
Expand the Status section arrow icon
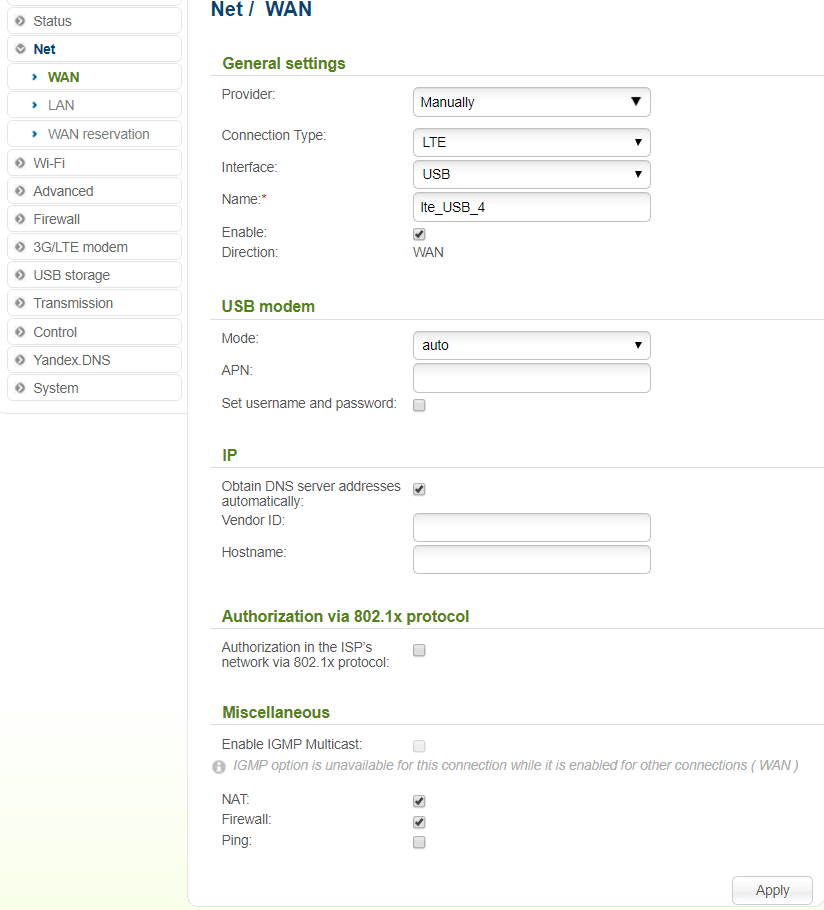(20, 21)
